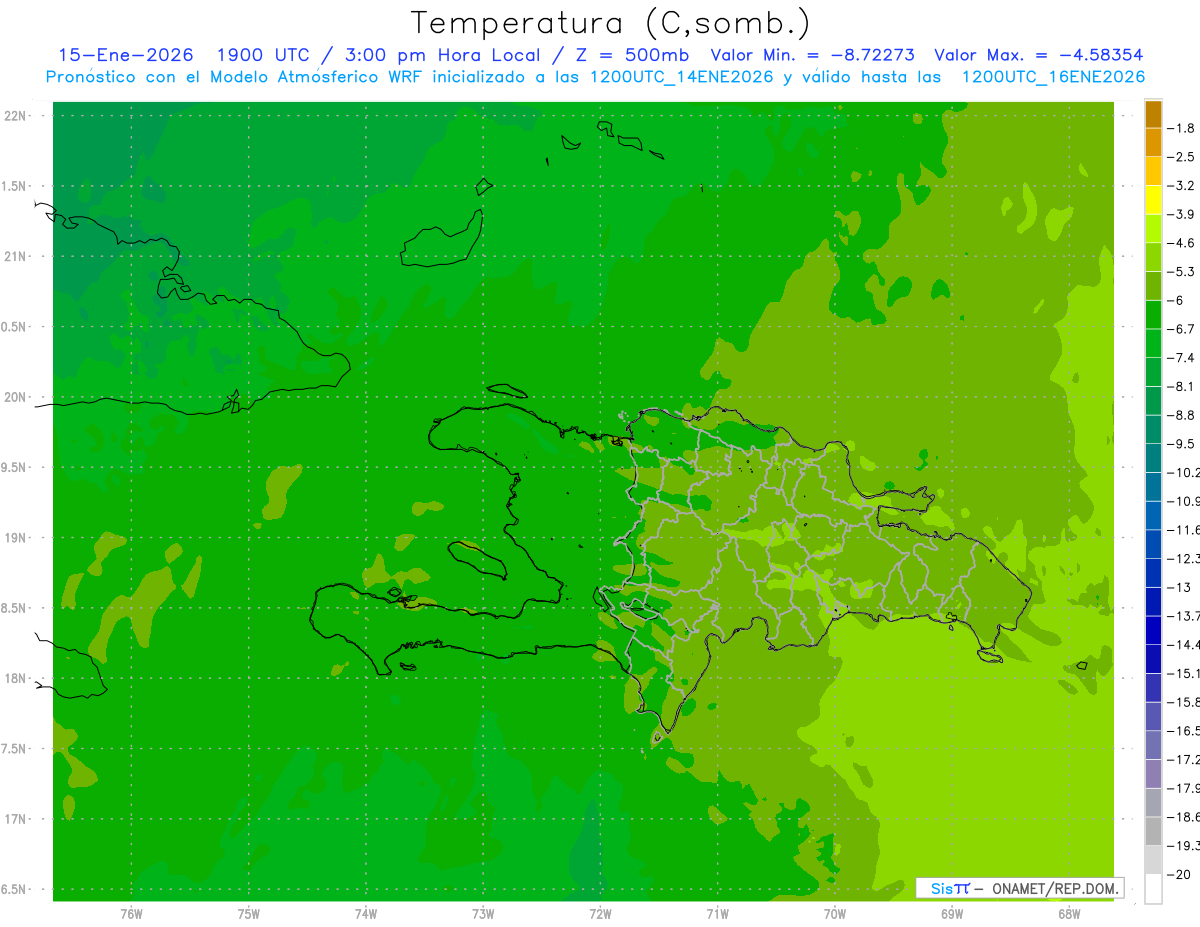Click the 'SisTT - ONAMET/REP.DOM.' credit label
Viewport: 1200px width, 927px height.
[x=1019, y=888]
